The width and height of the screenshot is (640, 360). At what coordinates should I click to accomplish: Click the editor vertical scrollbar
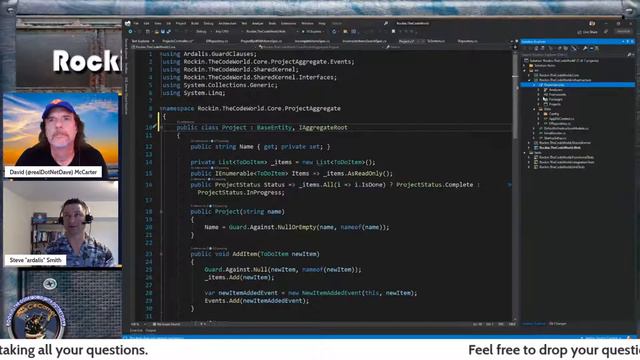point(515,184)
